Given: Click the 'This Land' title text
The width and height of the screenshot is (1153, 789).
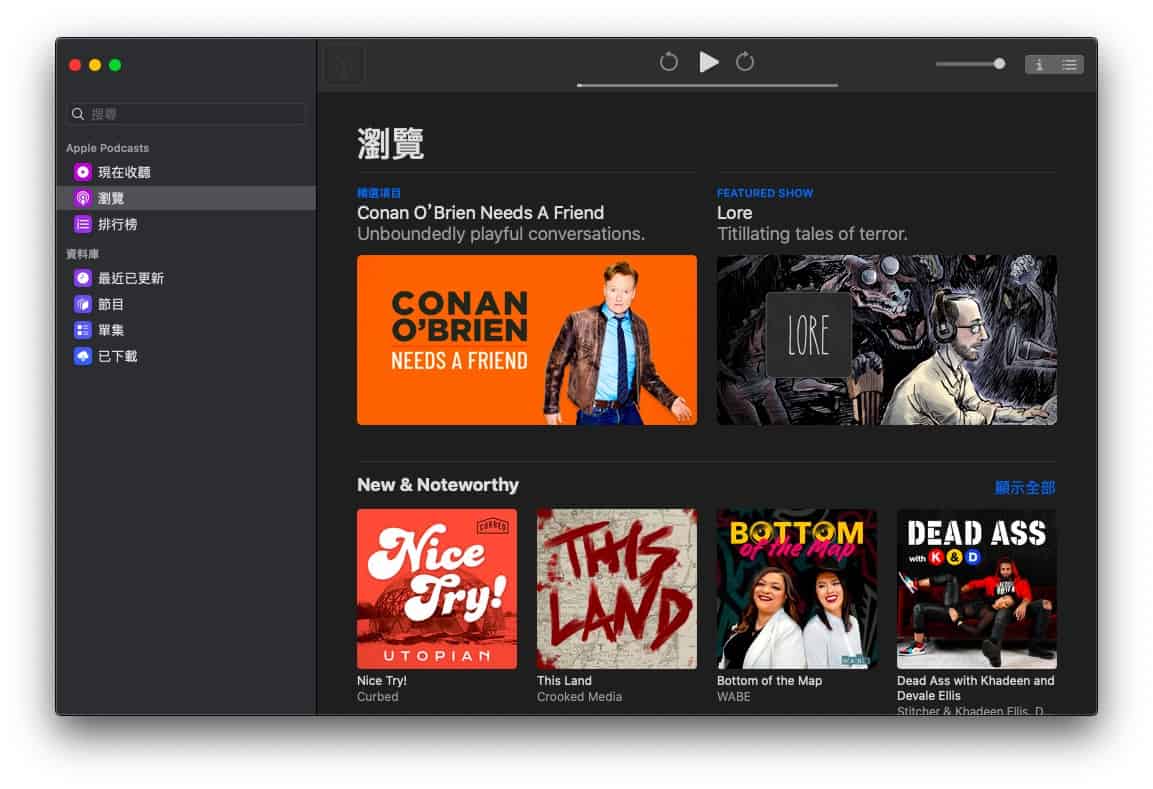Looking at the screenshot, I should tap(564, 681).
